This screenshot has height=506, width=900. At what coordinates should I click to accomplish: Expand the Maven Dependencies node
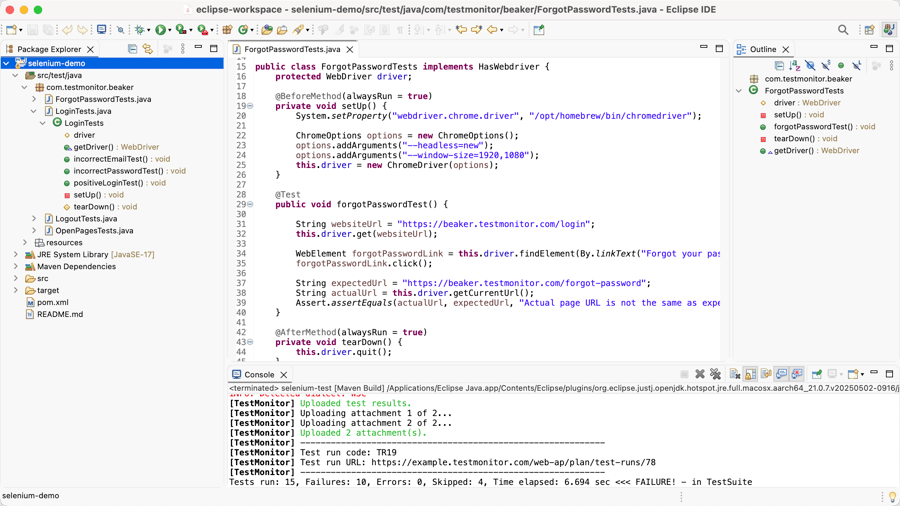(16, 267)
